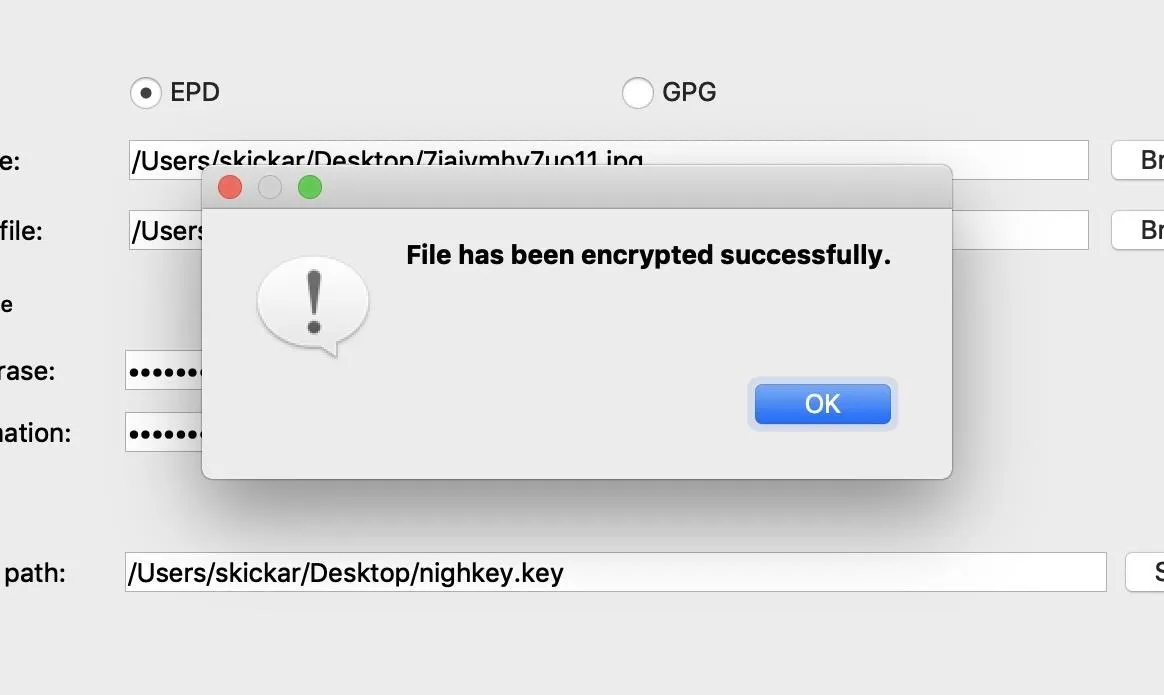The image size is (1164, 695).
Task: Focus the input file path field ending in .jpg
Action: click(x=609, y=160)
